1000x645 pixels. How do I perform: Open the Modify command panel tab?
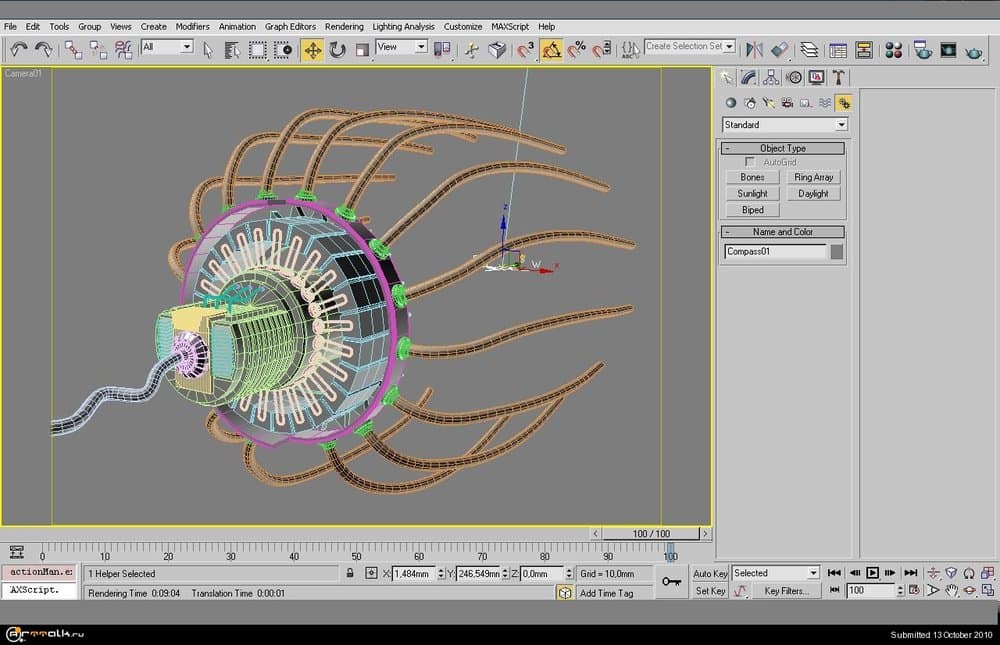[748, 77]
